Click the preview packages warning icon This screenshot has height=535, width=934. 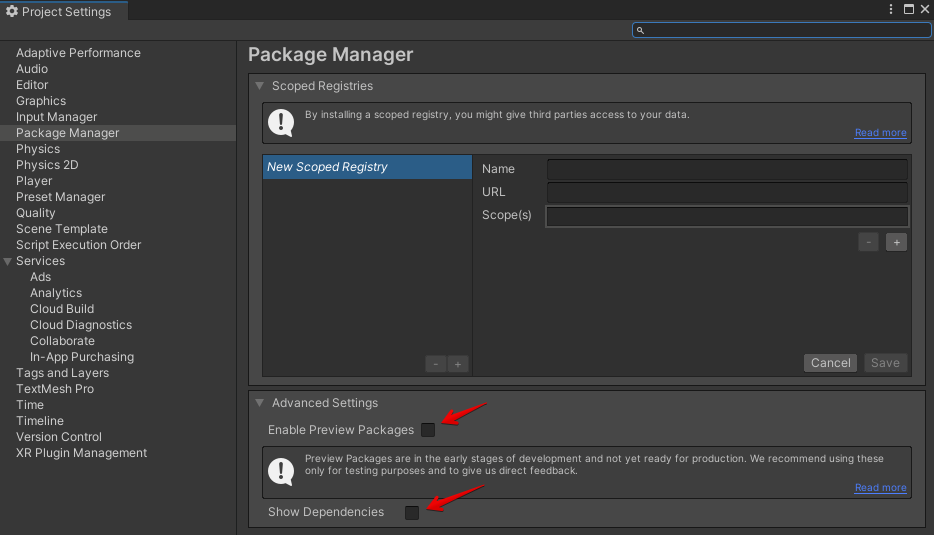pos(281,472)
